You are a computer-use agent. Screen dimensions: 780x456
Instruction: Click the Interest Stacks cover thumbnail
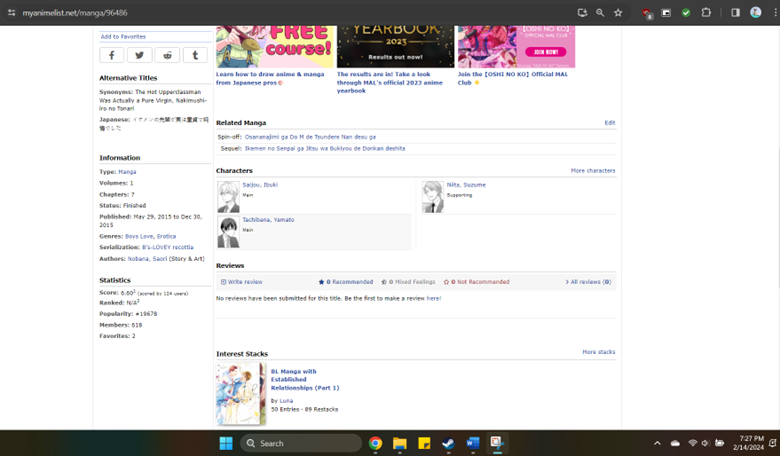point(241,394)
